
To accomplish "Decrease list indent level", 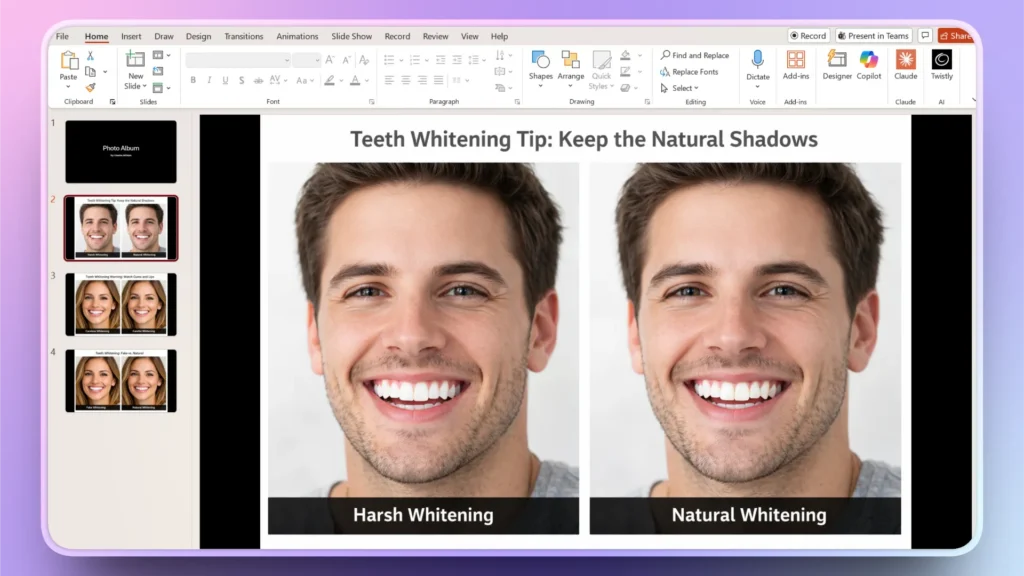I will (441, 59).
